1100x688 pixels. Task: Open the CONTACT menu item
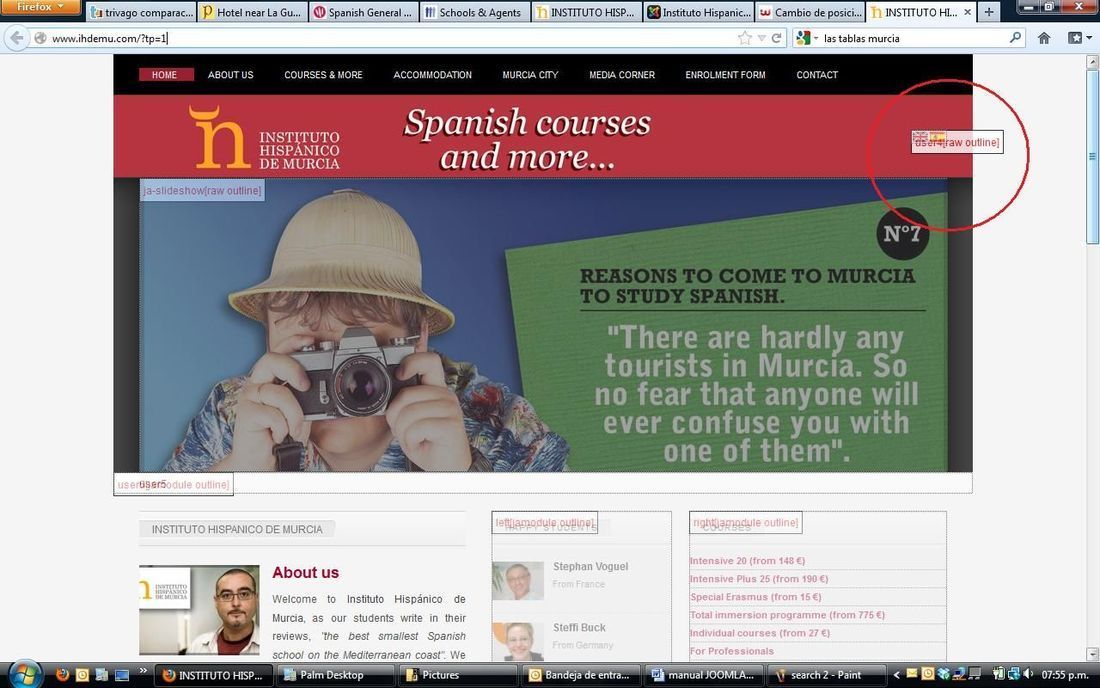(817, 75)
